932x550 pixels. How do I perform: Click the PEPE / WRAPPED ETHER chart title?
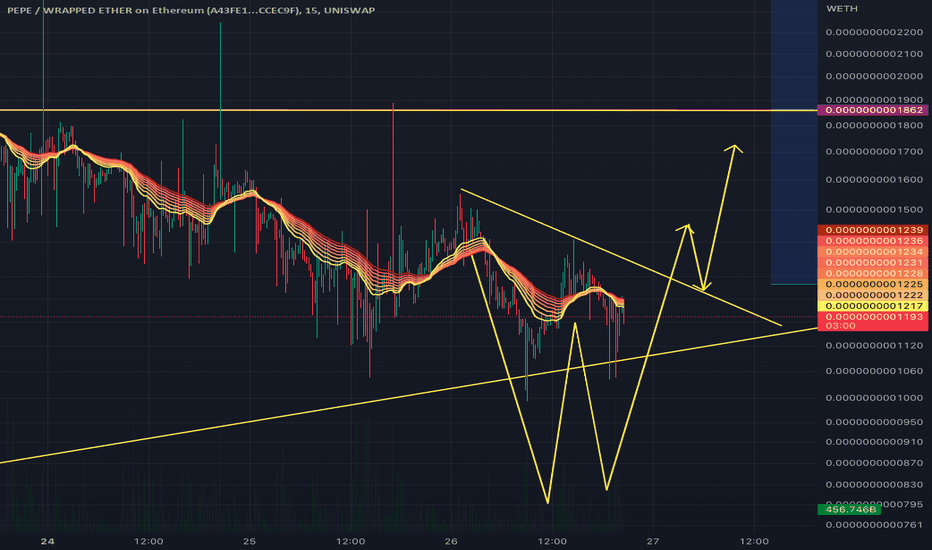(x=191, y=10)
